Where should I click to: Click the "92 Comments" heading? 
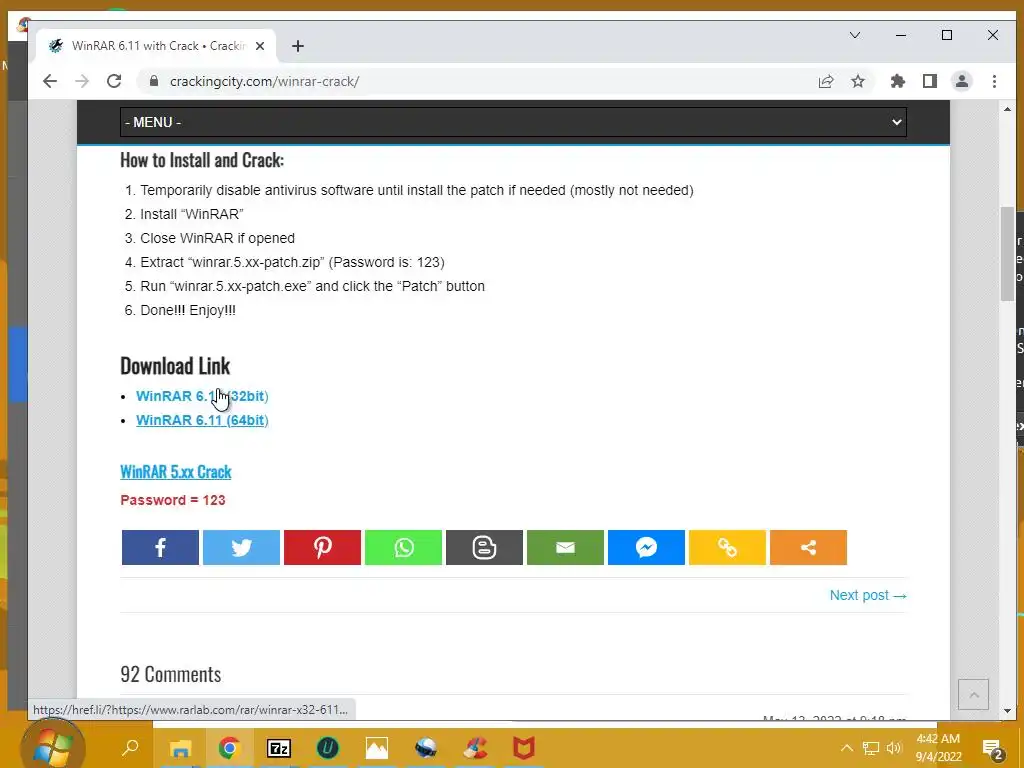pos(170,674)
